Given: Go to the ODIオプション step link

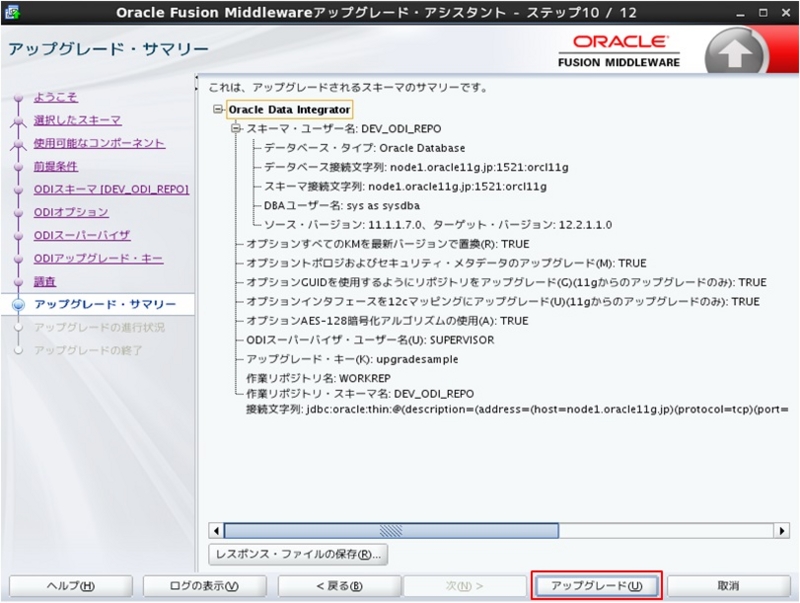Looking at the screenshot, I should [71, 212].
